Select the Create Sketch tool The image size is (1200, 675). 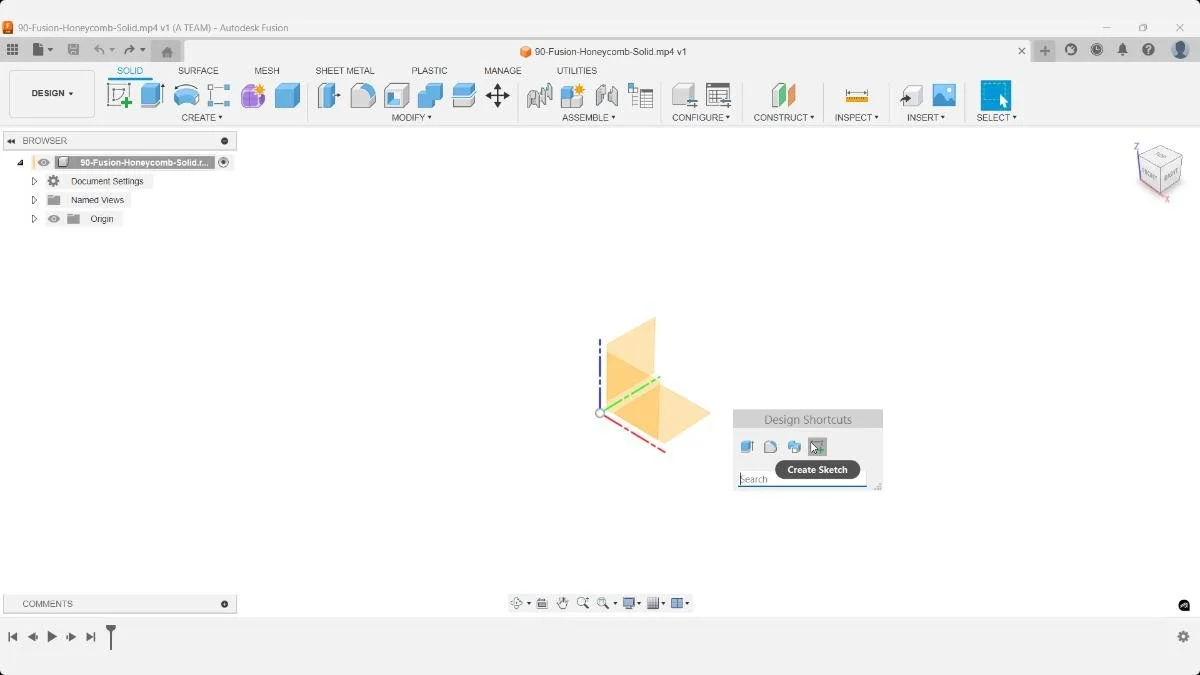pyautogui.click(x=121, y=95)
